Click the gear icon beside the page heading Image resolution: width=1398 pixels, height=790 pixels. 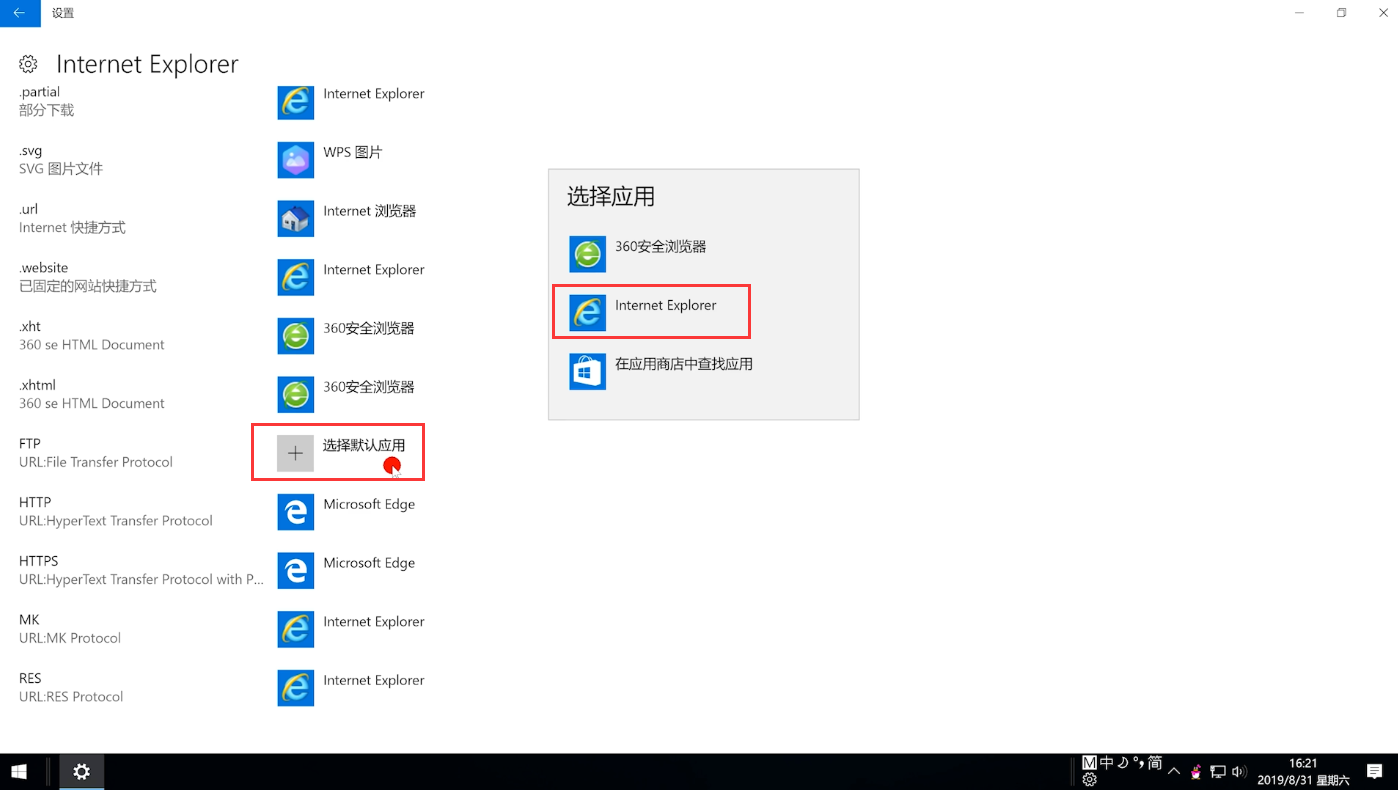[28, 64]
